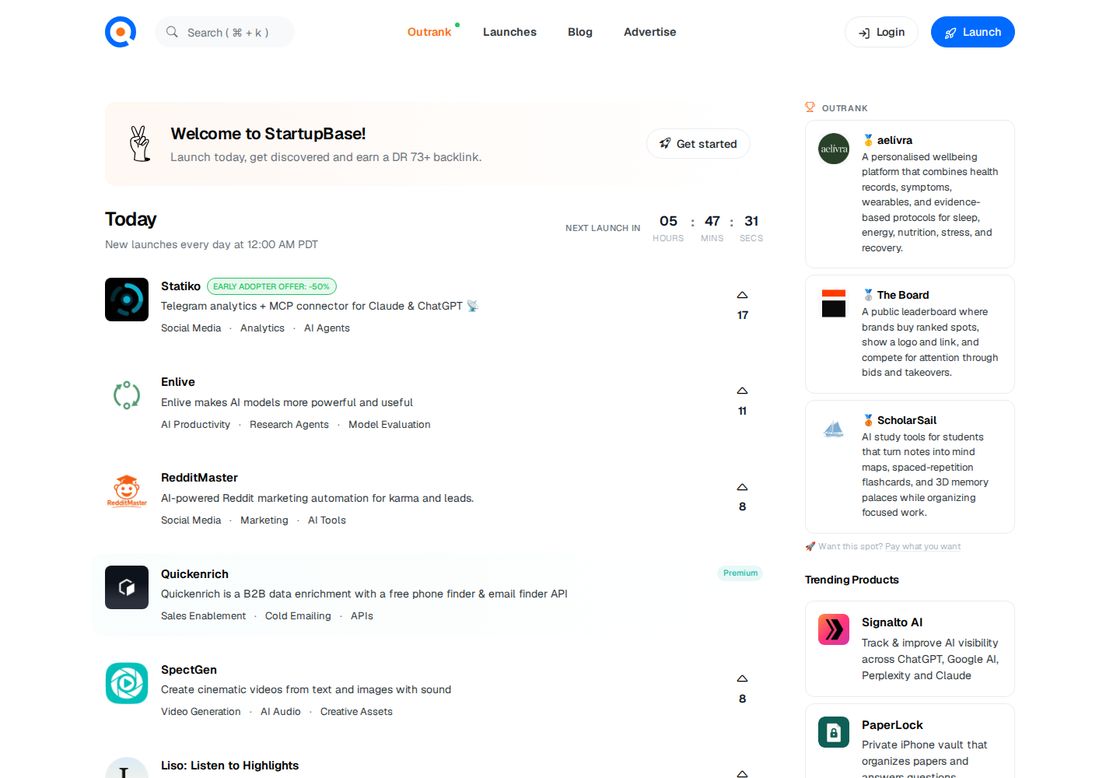Select the APIs tag
The width and height of the screenshot is (1120, 778).
pyautogui.click(x=362, y=616)
